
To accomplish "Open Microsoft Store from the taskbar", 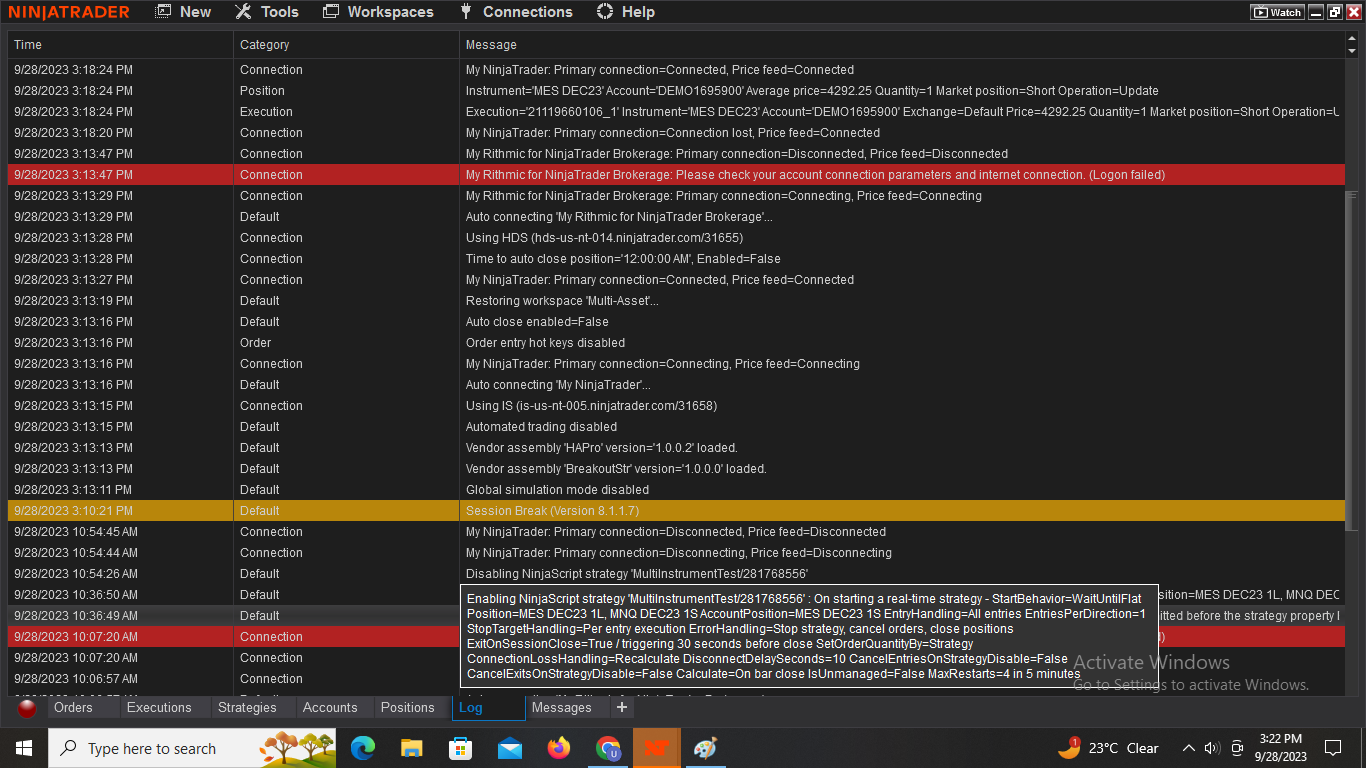I will click(461, 748).
